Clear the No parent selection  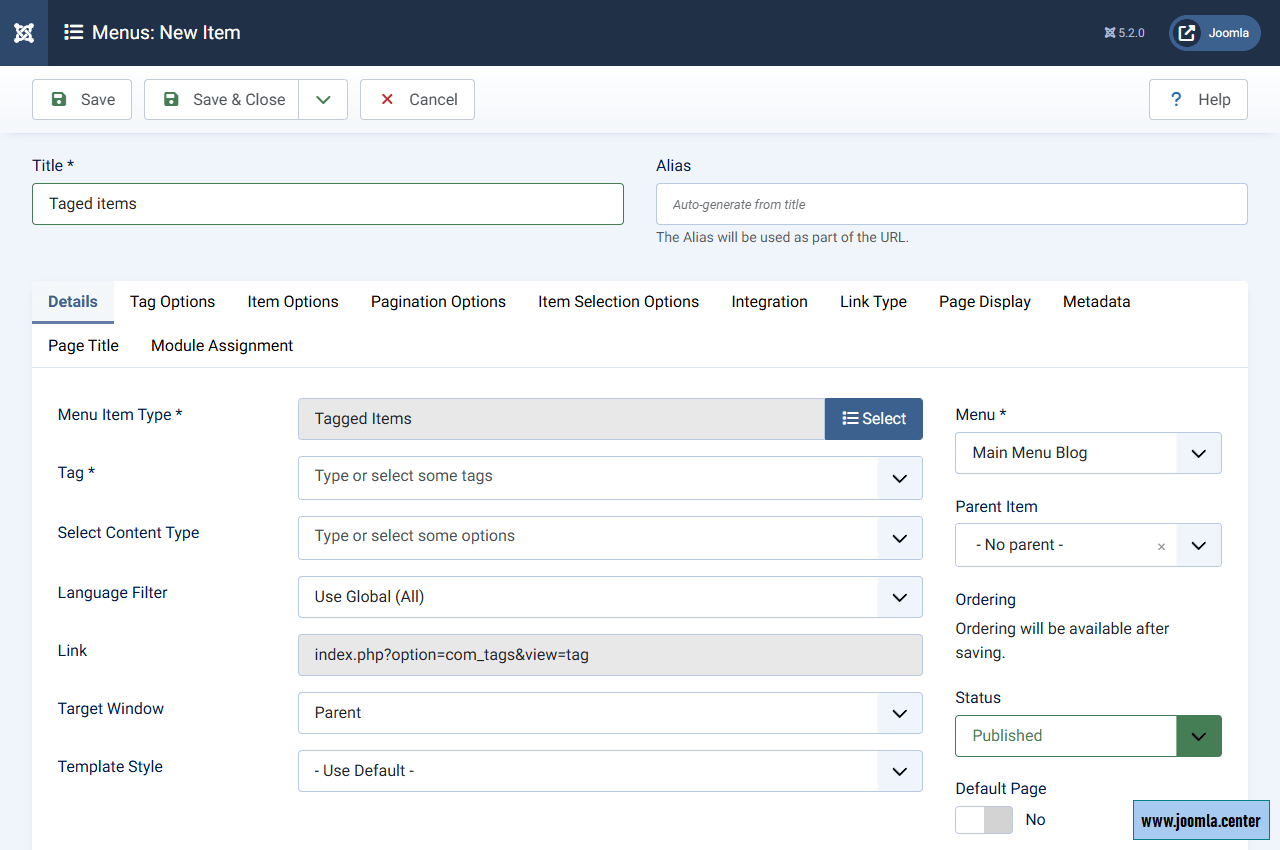[x=1161, y=547]
